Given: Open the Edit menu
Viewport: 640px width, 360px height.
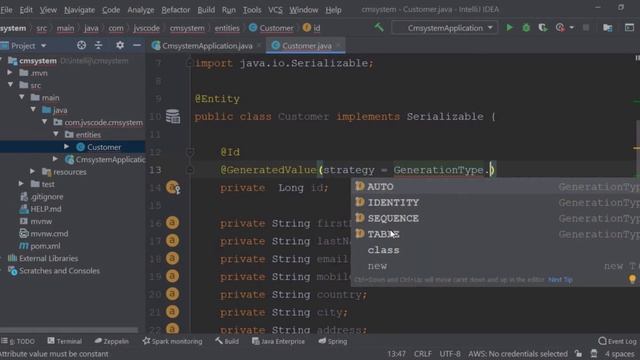Looking at the screenshot, I should [x=26, y=10].
